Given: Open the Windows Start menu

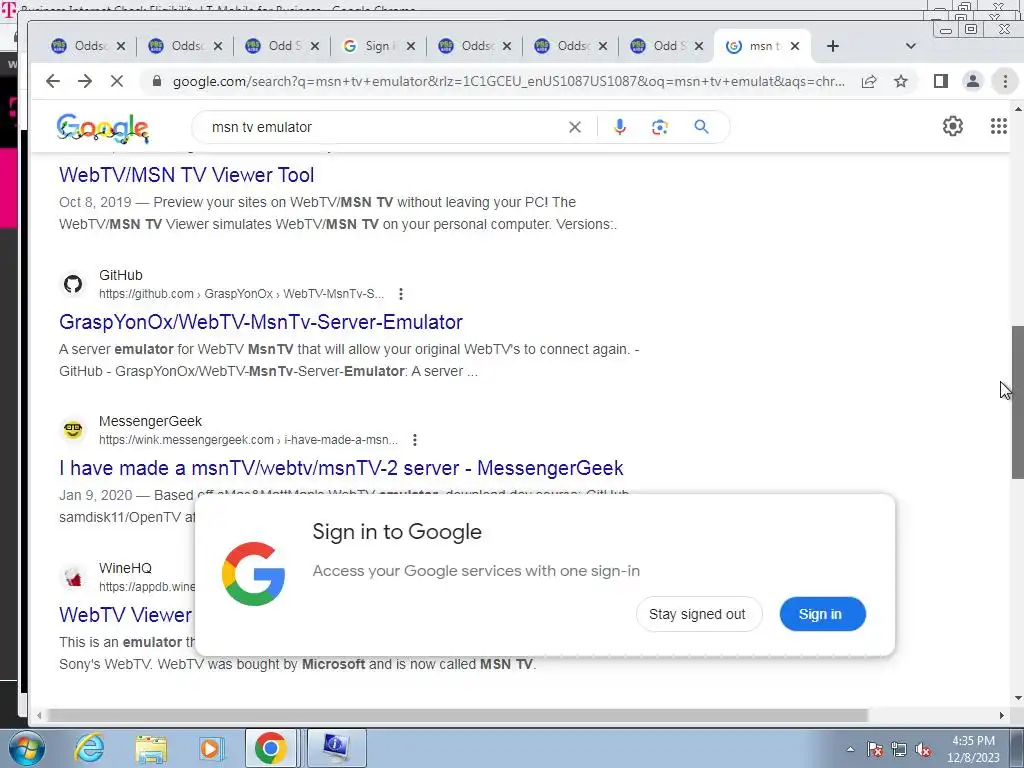Looking at the screenshot, I should pyautogui.click(x=25, y=748).
